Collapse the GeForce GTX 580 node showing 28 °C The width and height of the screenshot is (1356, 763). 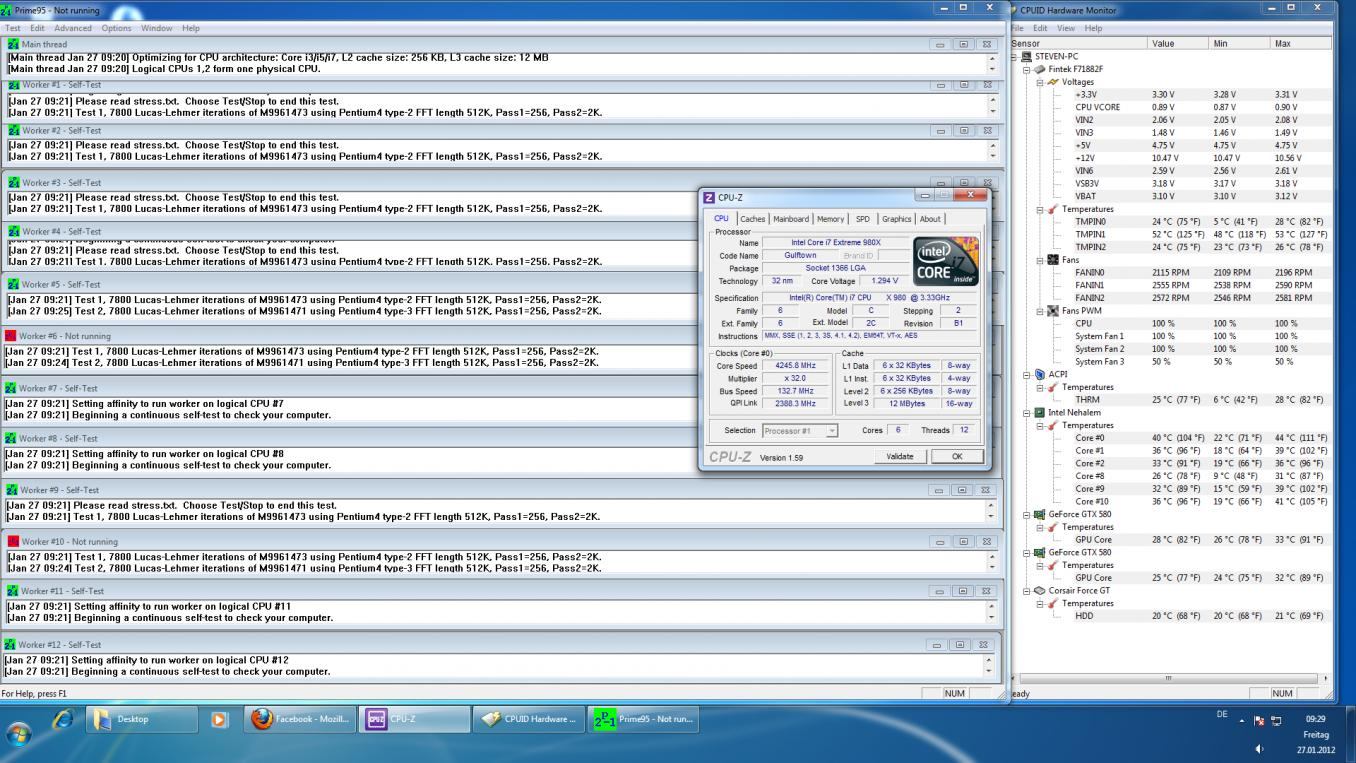pyautogui.click(x=1027, y=514)
